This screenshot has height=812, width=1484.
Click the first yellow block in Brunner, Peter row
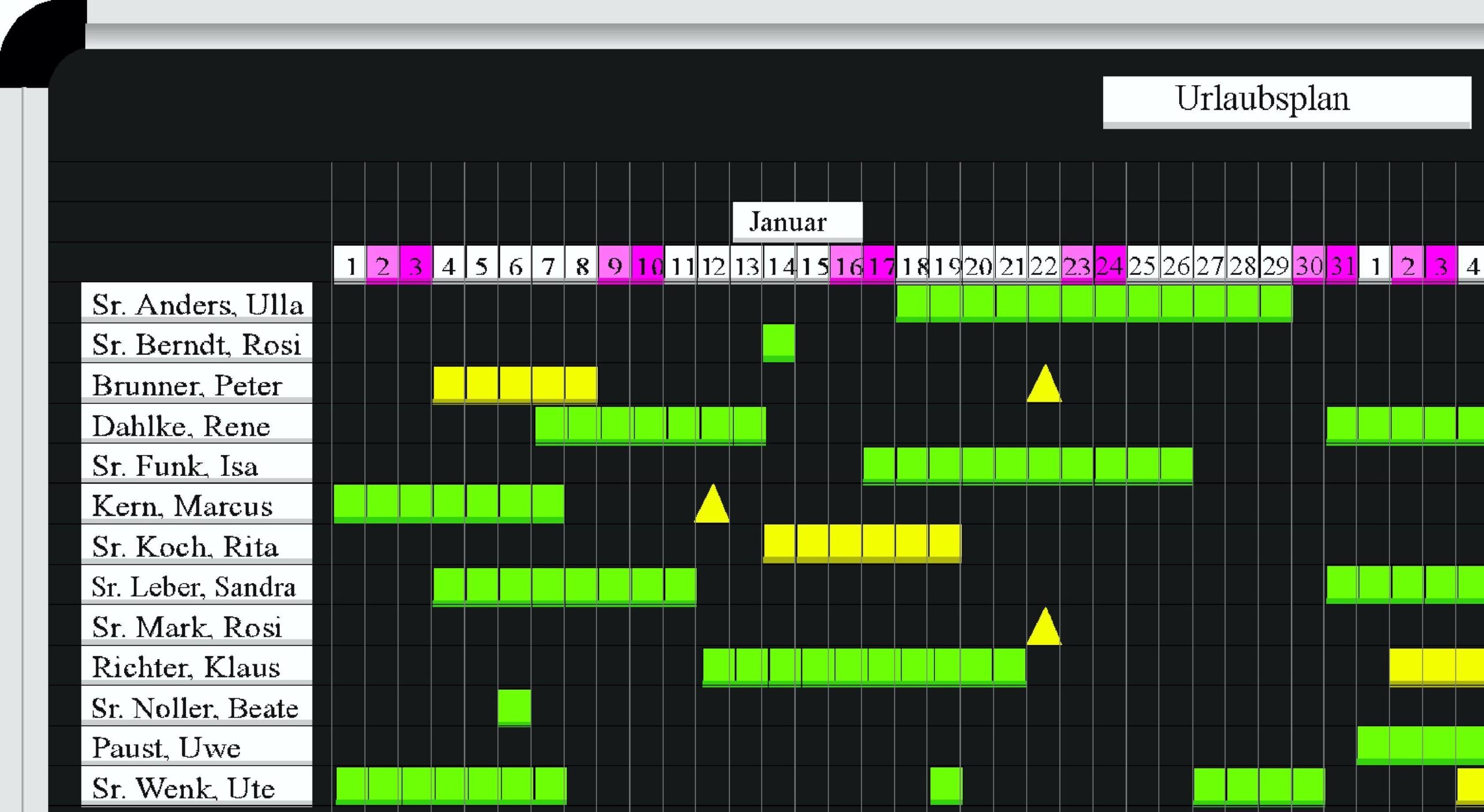pyautogui.click(x=449, y=384)
